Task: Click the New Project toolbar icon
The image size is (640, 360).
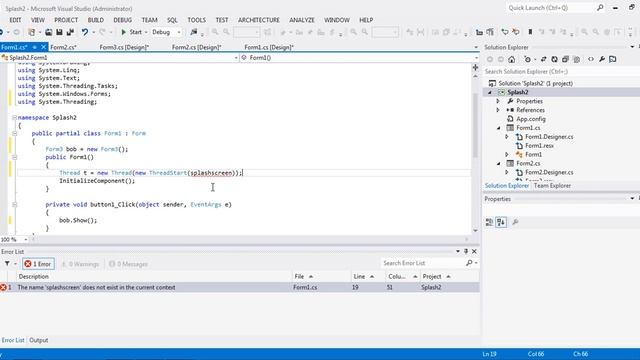Action: pyautogui.click(x=31, y=32)
